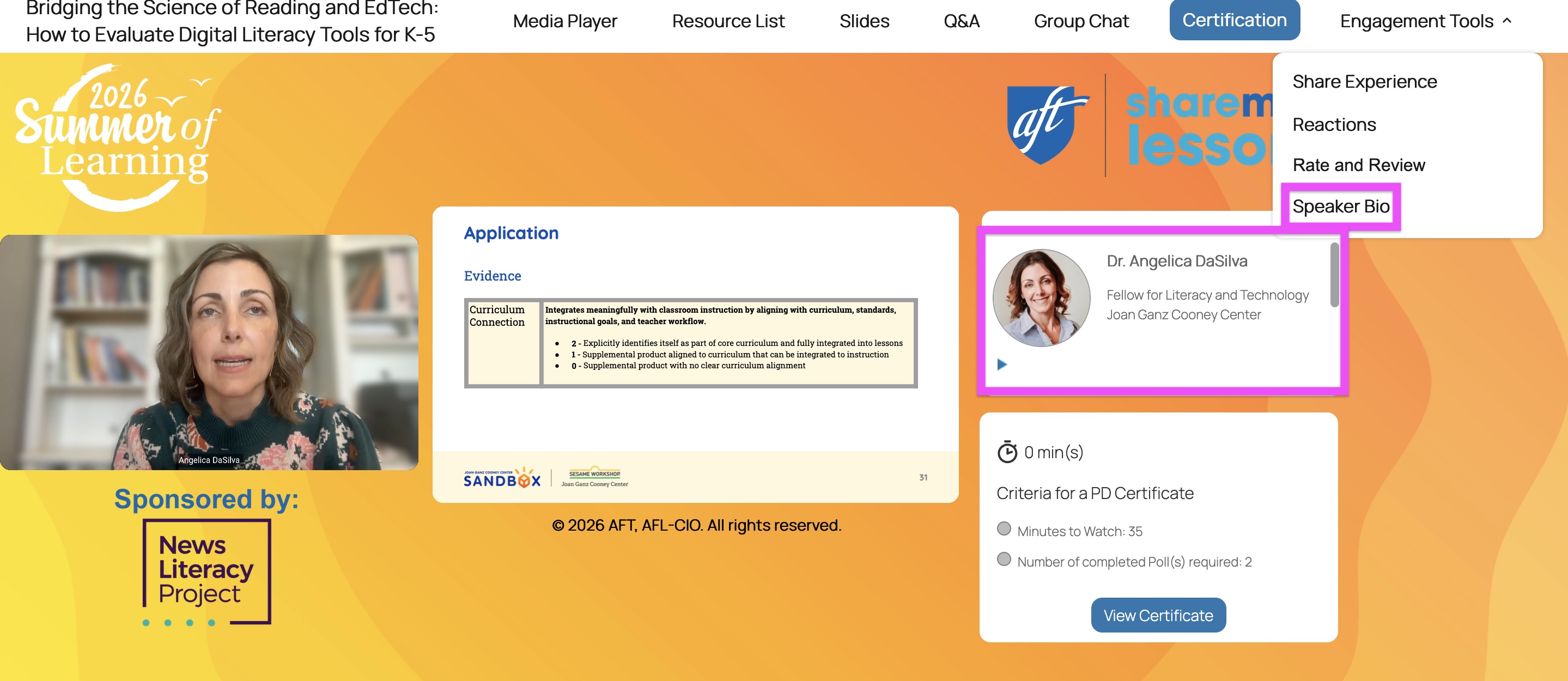Go to the Q&A tab
This screenshot has height=681, width=1568.
[x=961, y=21]
